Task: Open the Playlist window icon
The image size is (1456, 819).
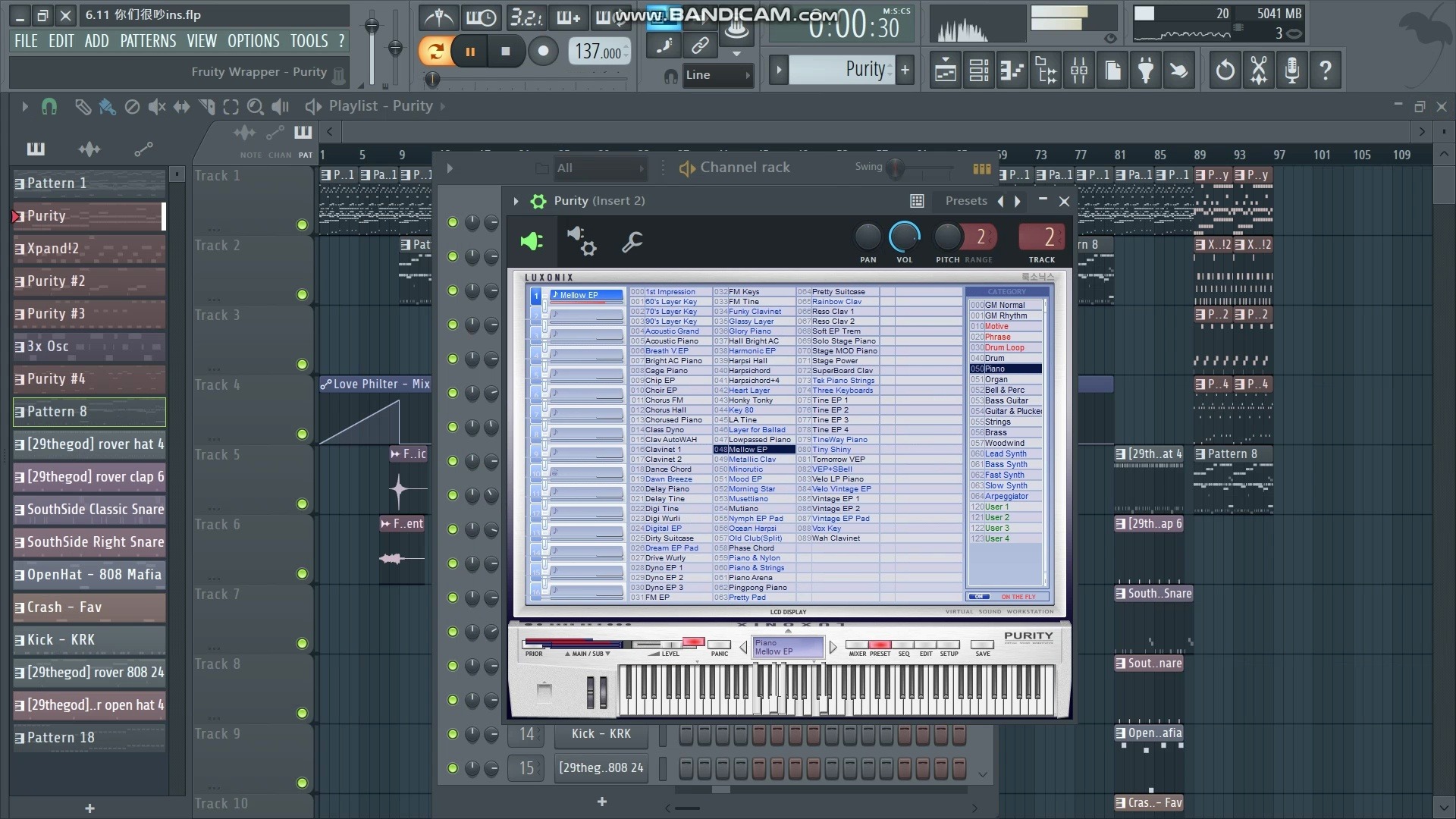Action: (945, 71)
